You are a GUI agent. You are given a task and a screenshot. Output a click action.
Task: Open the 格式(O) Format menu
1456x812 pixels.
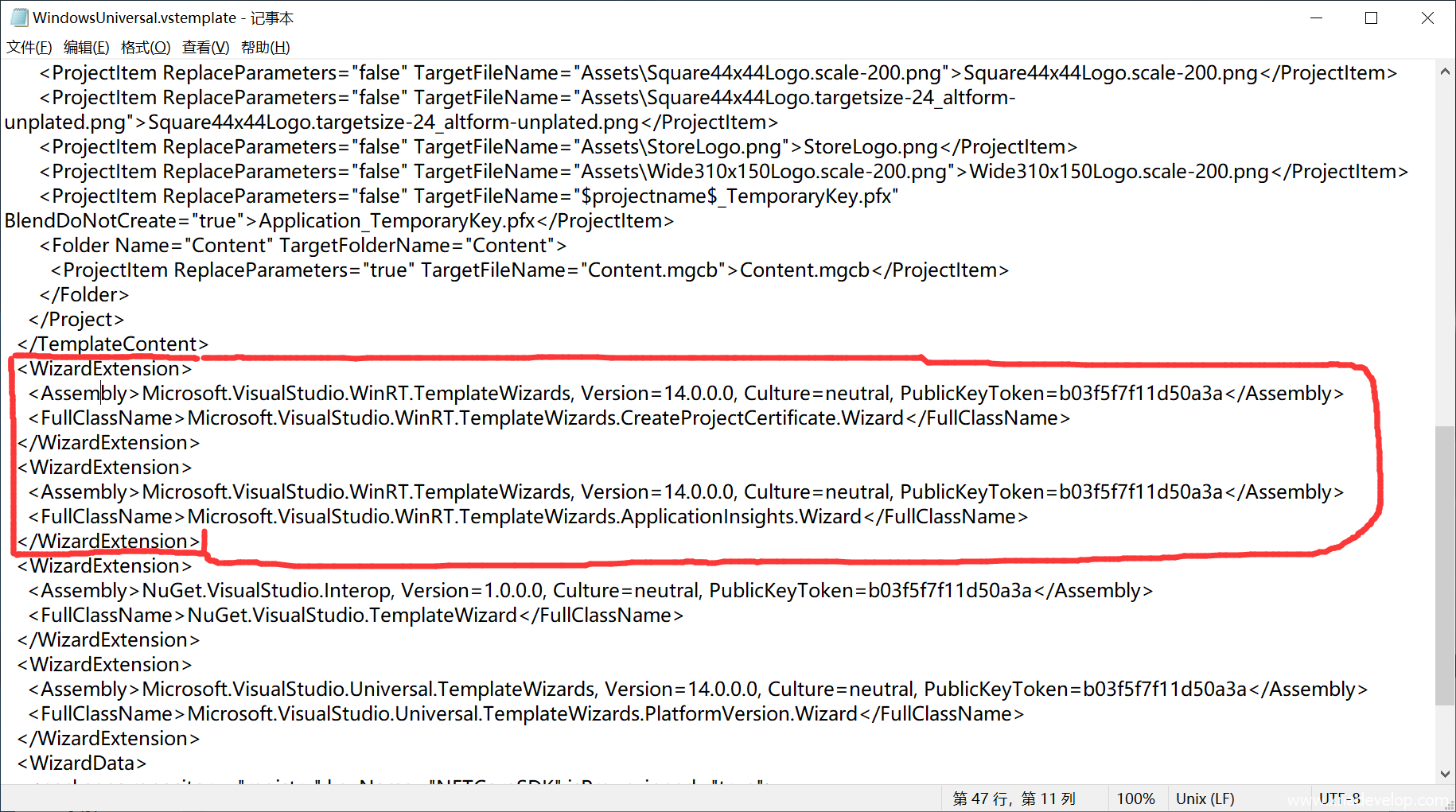click(x=146, y=48)
